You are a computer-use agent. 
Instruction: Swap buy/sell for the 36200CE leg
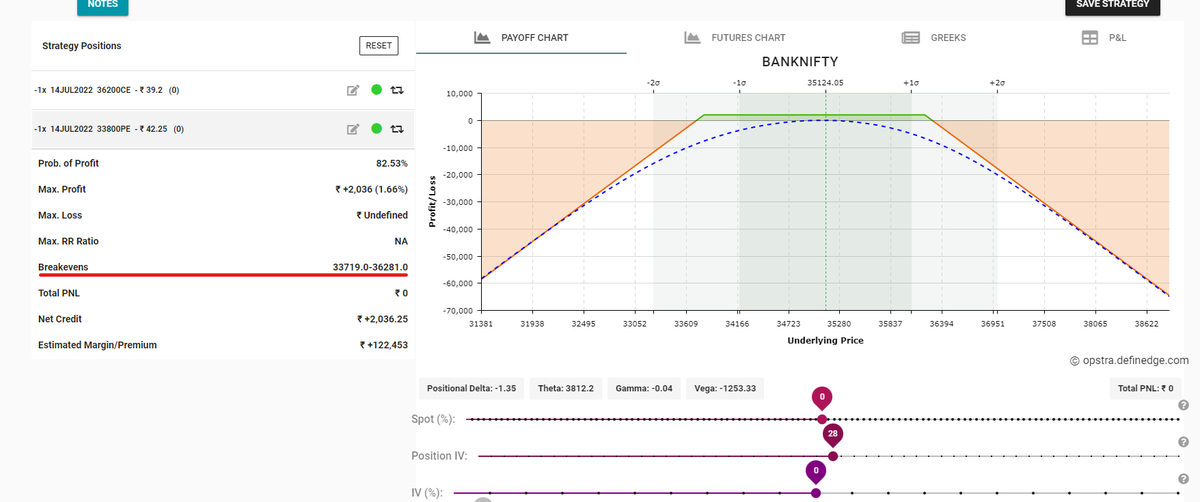397,90
